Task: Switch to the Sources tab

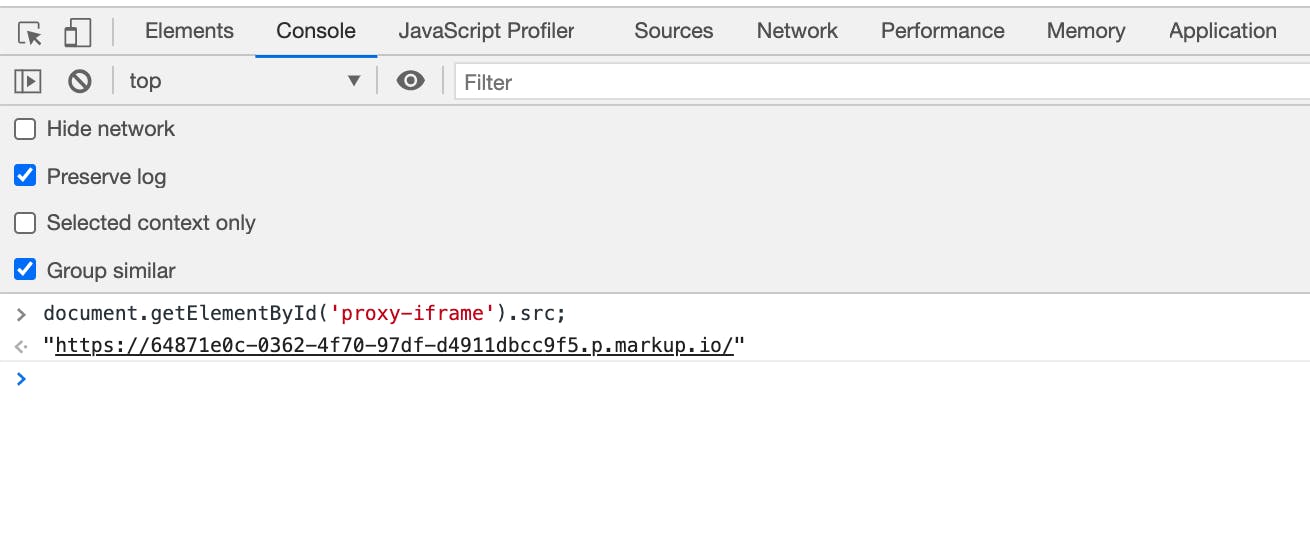Action: click(x=673, y=31)
